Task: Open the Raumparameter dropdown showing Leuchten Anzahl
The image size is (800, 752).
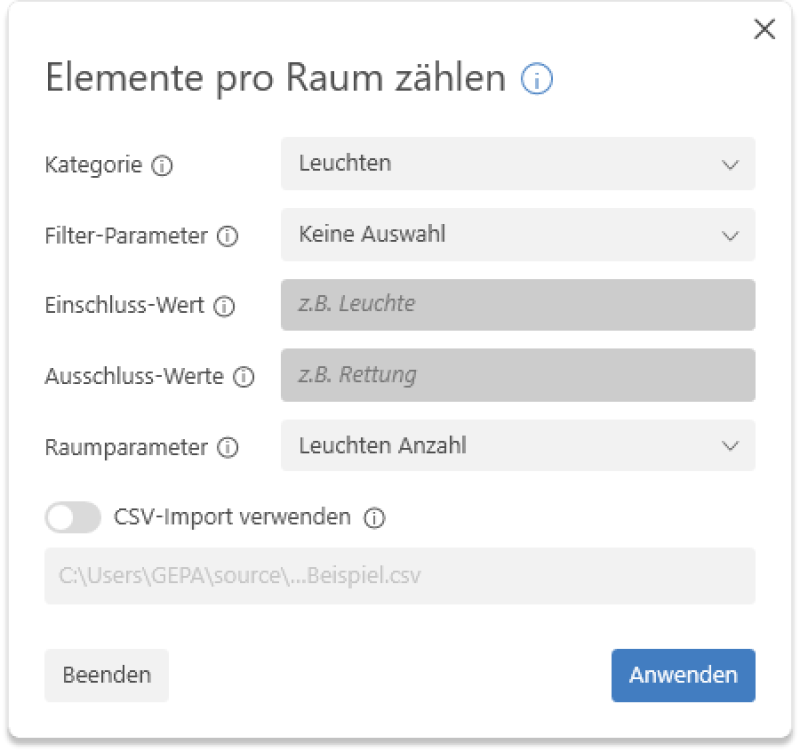Action: tap(517, 446)
